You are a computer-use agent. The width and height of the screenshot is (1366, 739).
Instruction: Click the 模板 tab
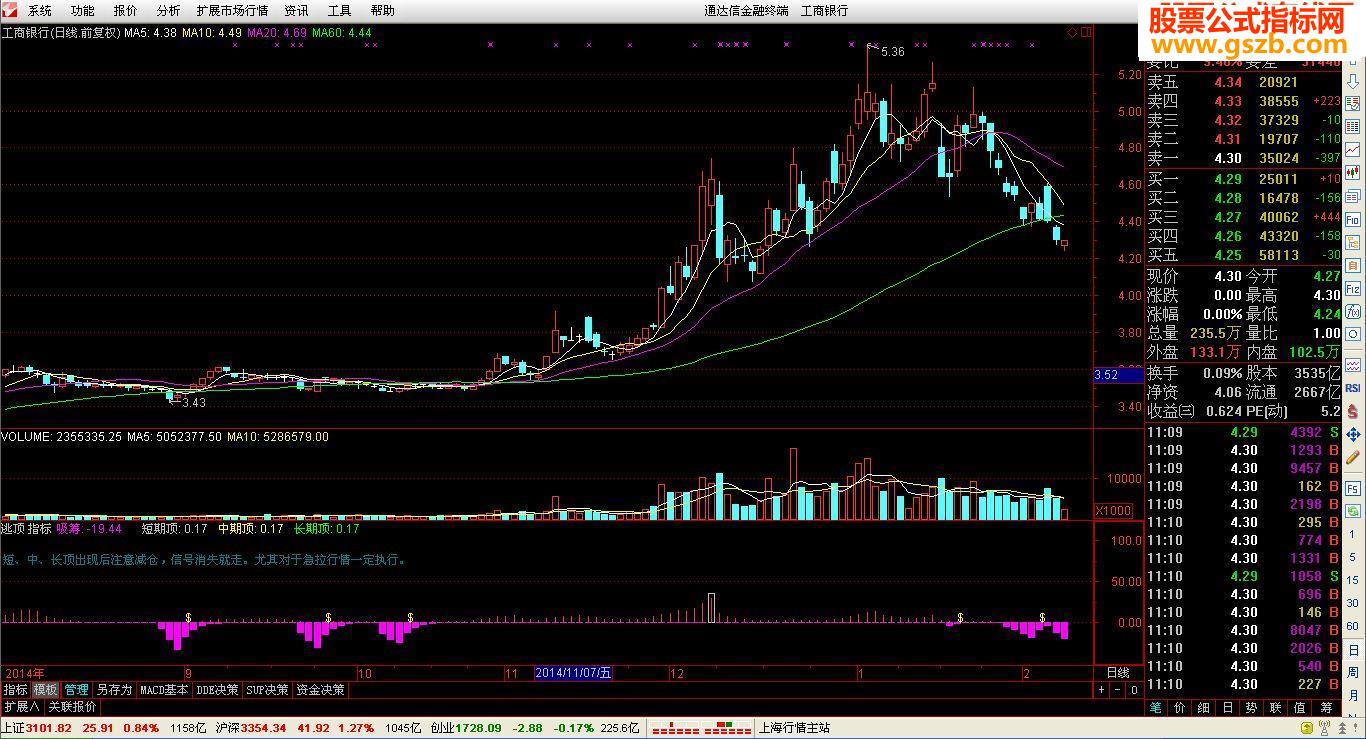coord(45,690)
